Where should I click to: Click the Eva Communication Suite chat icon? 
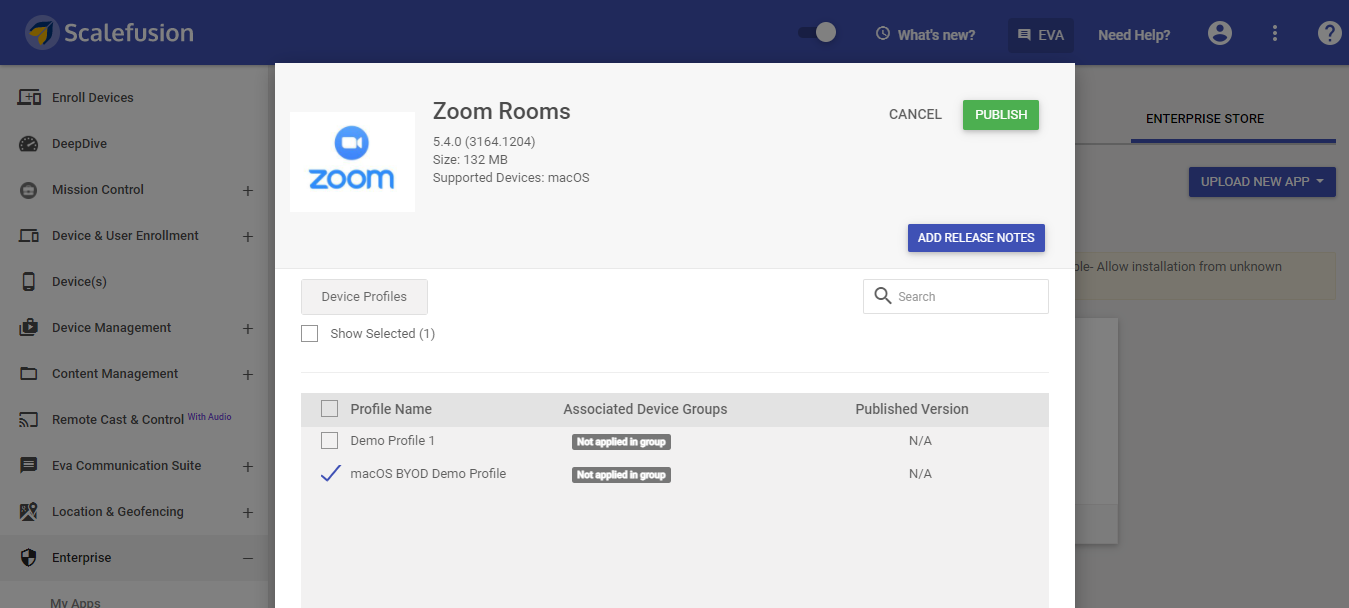29,466
